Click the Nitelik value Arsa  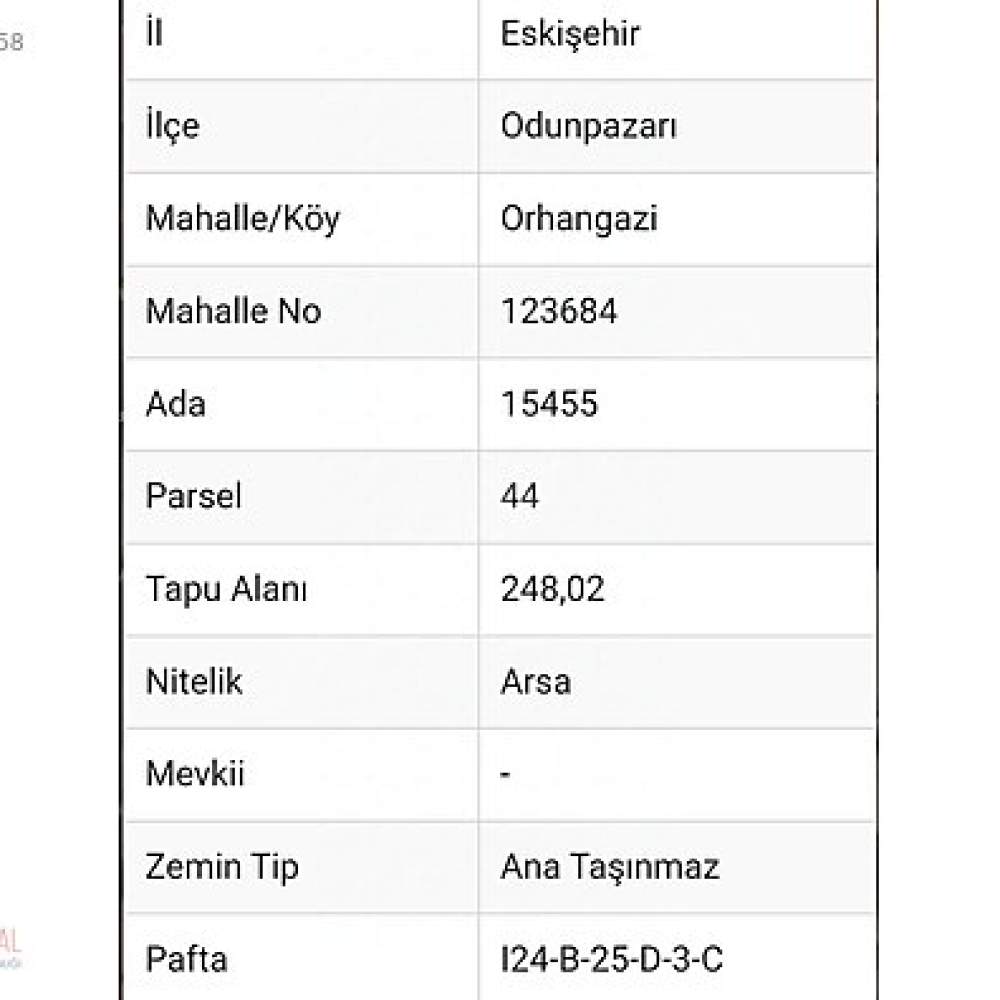point(535,682)
